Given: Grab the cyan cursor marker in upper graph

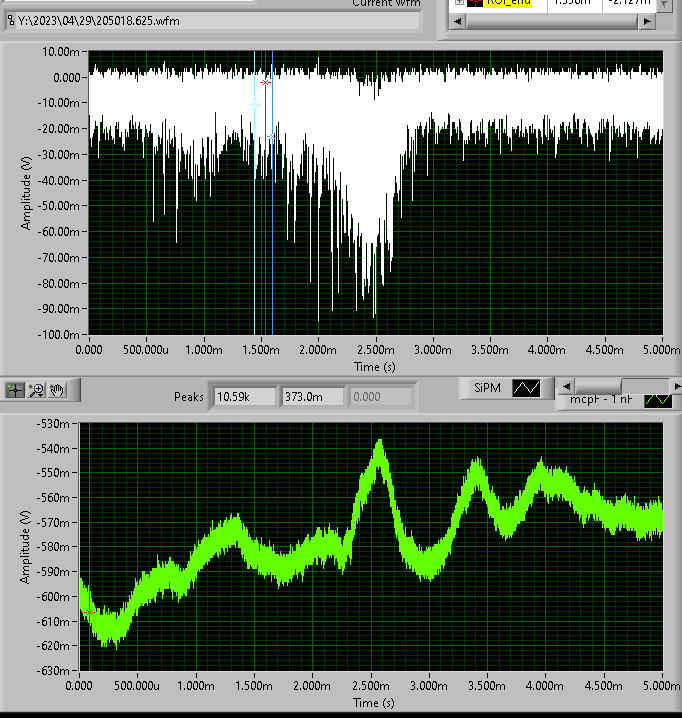Looking at the screenshot, I should click(254, 104).
